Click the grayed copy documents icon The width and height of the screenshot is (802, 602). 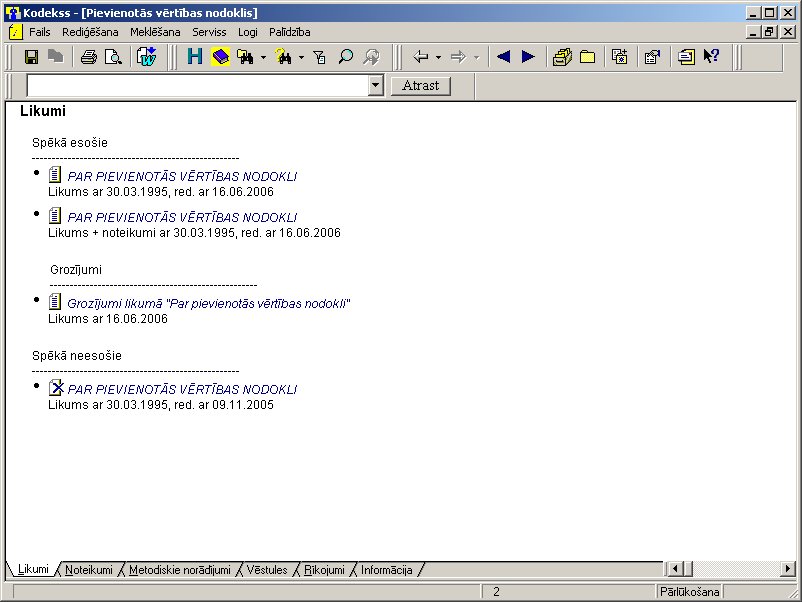tap(56, 57)
